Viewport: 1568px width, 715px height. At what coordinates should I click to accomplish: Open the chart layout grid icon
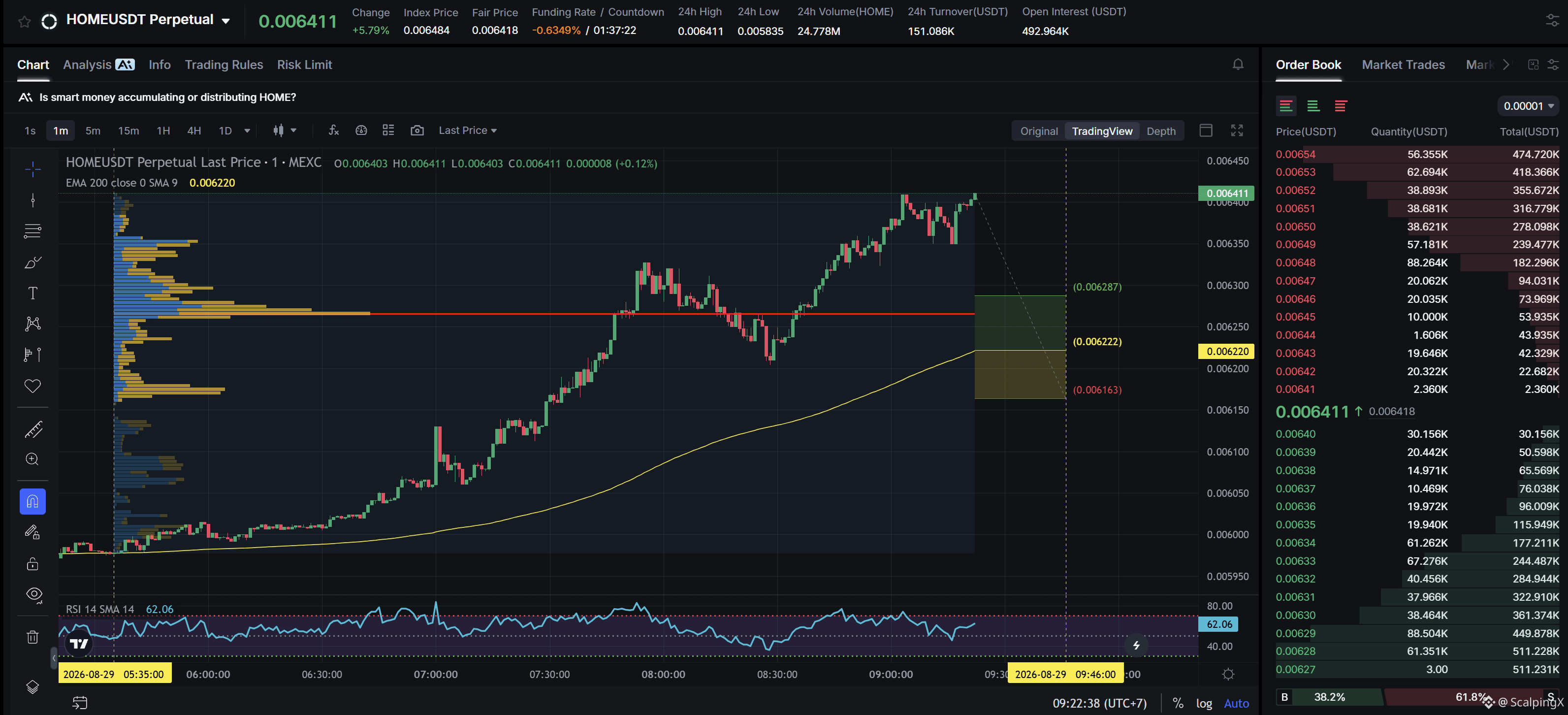[x=388, y=130]
